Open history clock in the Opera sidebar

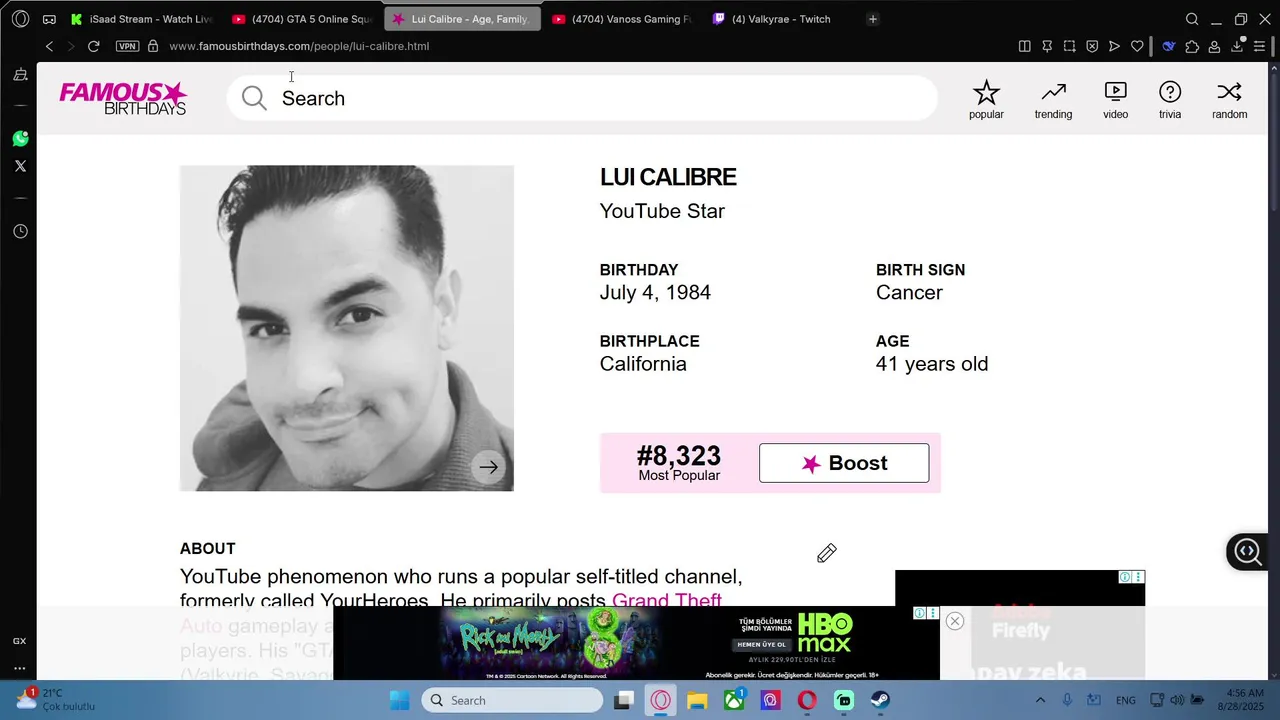point(20,231)
